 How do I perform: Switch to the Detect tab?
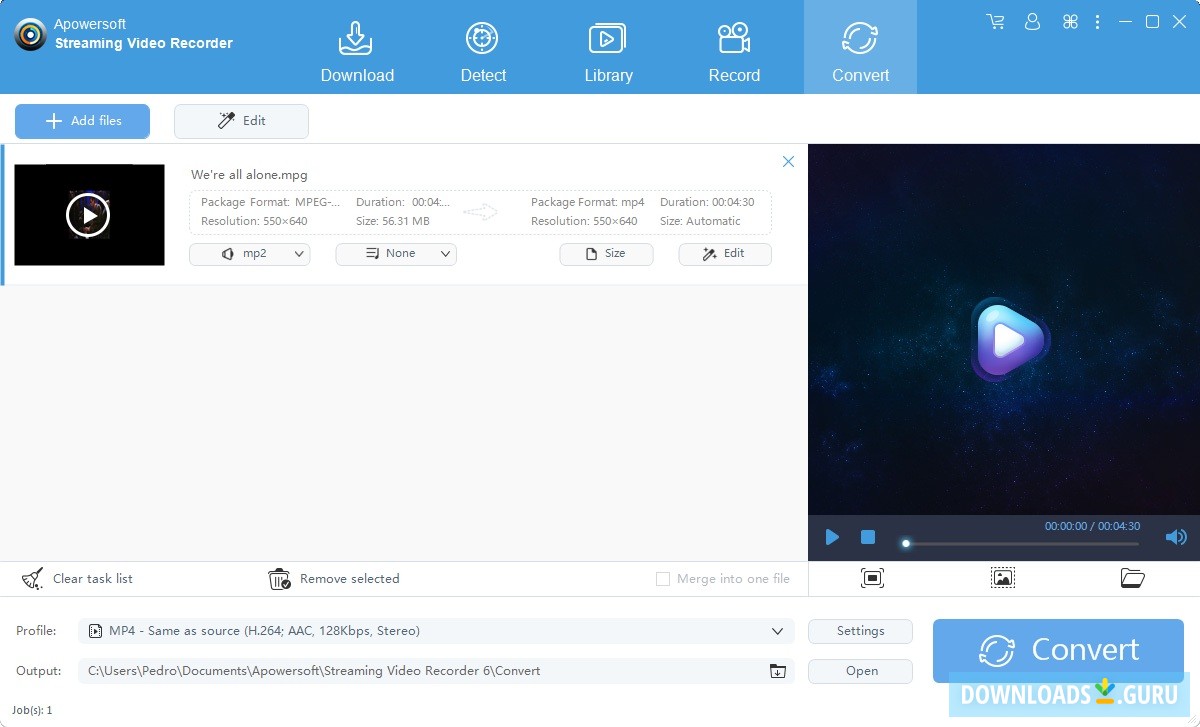tap(483, 52)
